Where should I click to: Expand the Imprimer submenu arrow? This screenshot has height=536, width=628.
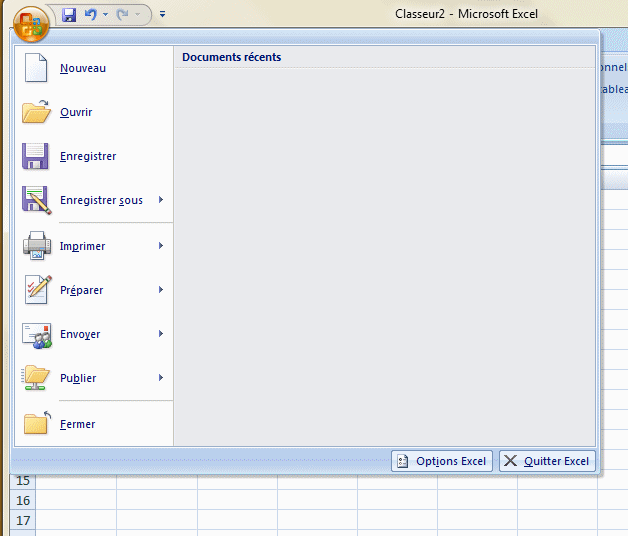point(160,246)
